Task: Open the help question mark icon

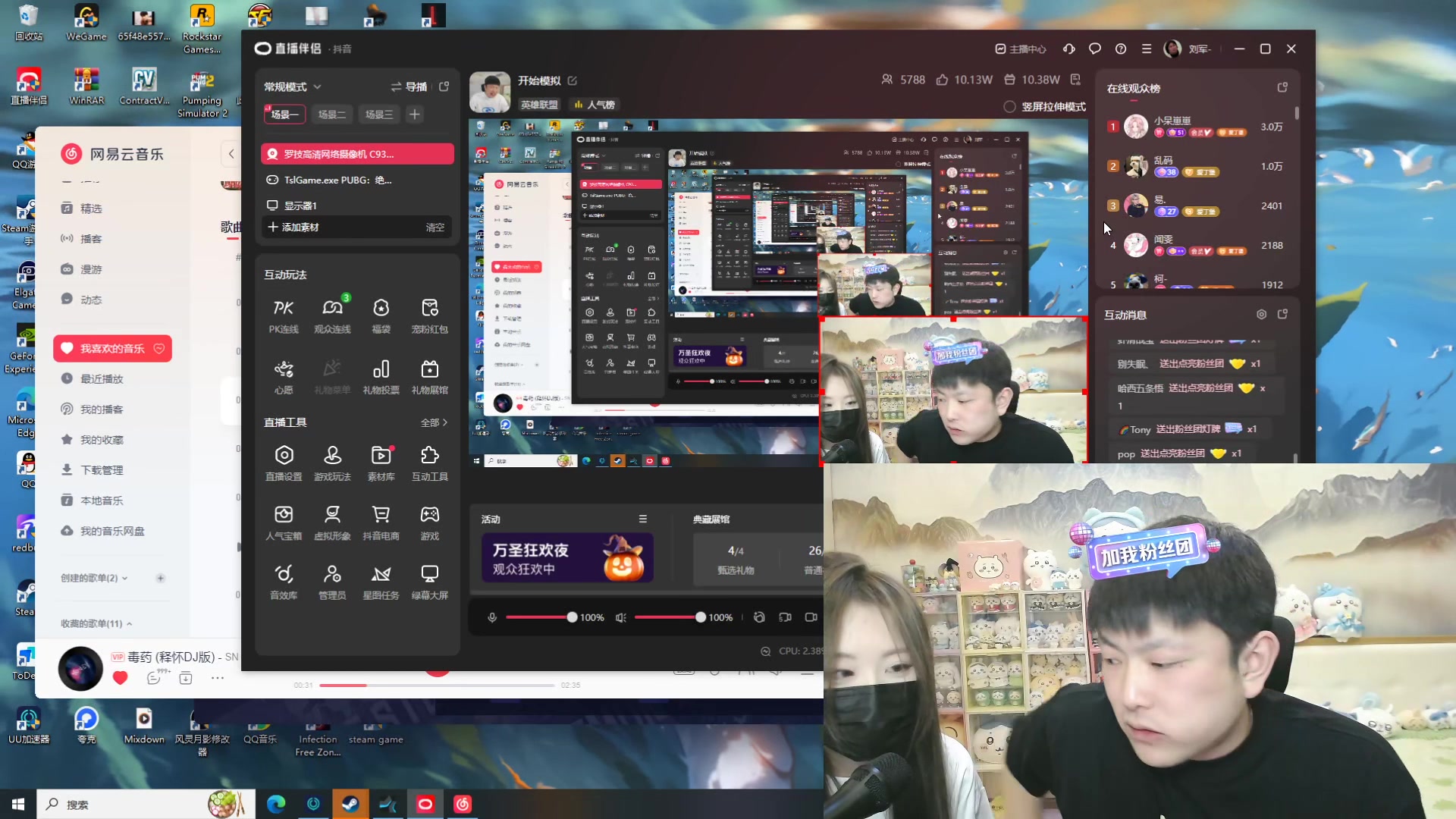Action: coord(1121,49)
